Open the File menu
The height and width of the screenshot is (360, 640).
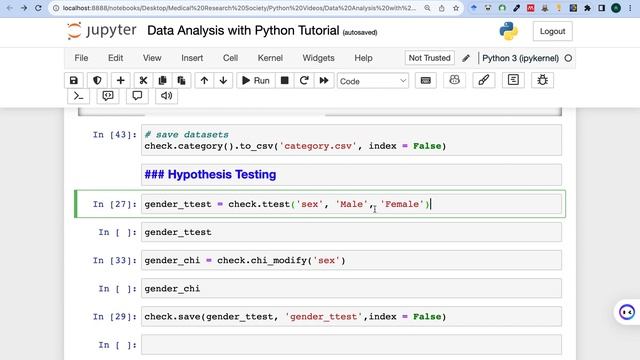tap(81, 58)
